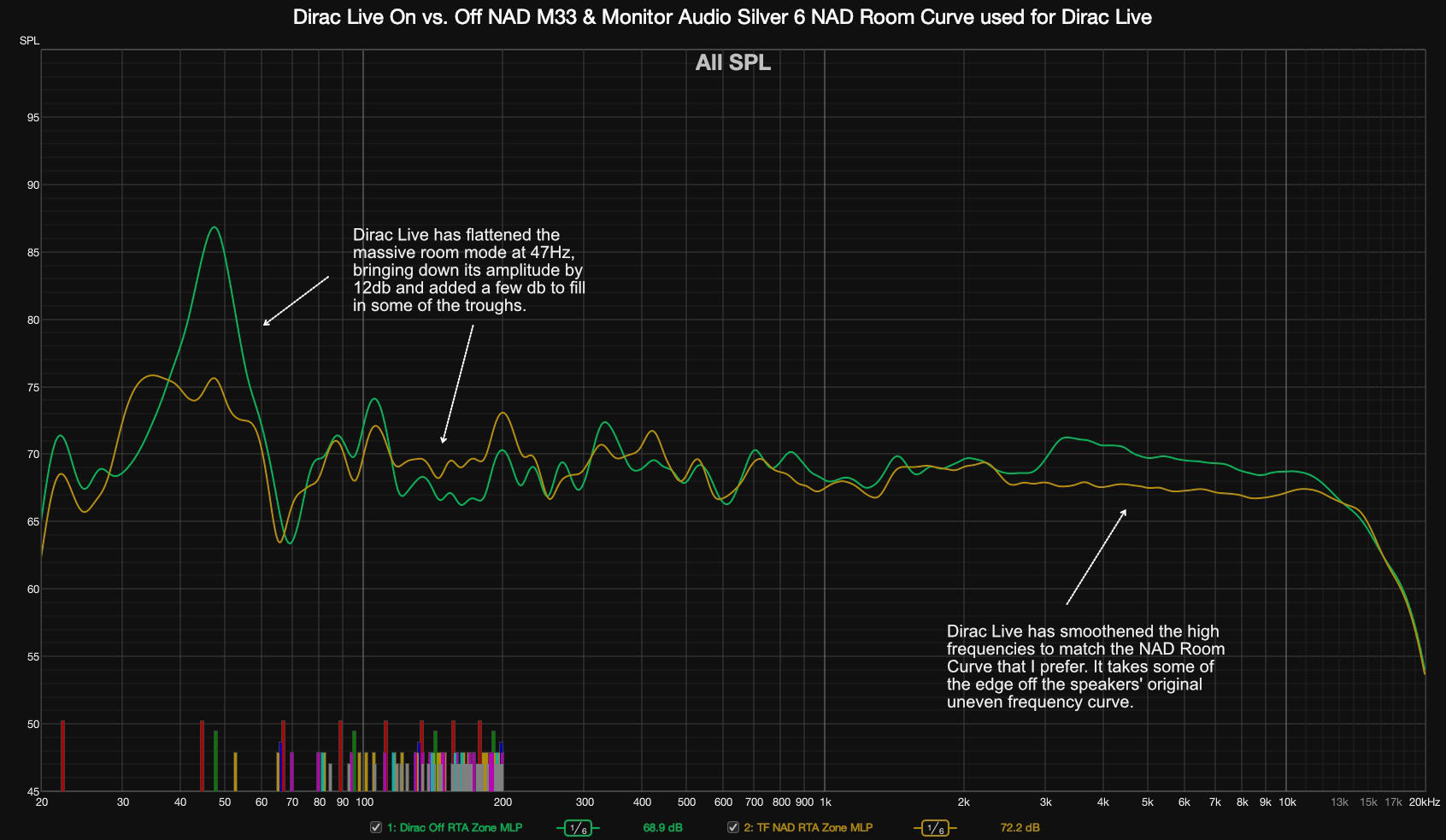Click the 13k frequency axis label
The width and height of the screenshot is (1446, 840).
(x=1339, y=802)
